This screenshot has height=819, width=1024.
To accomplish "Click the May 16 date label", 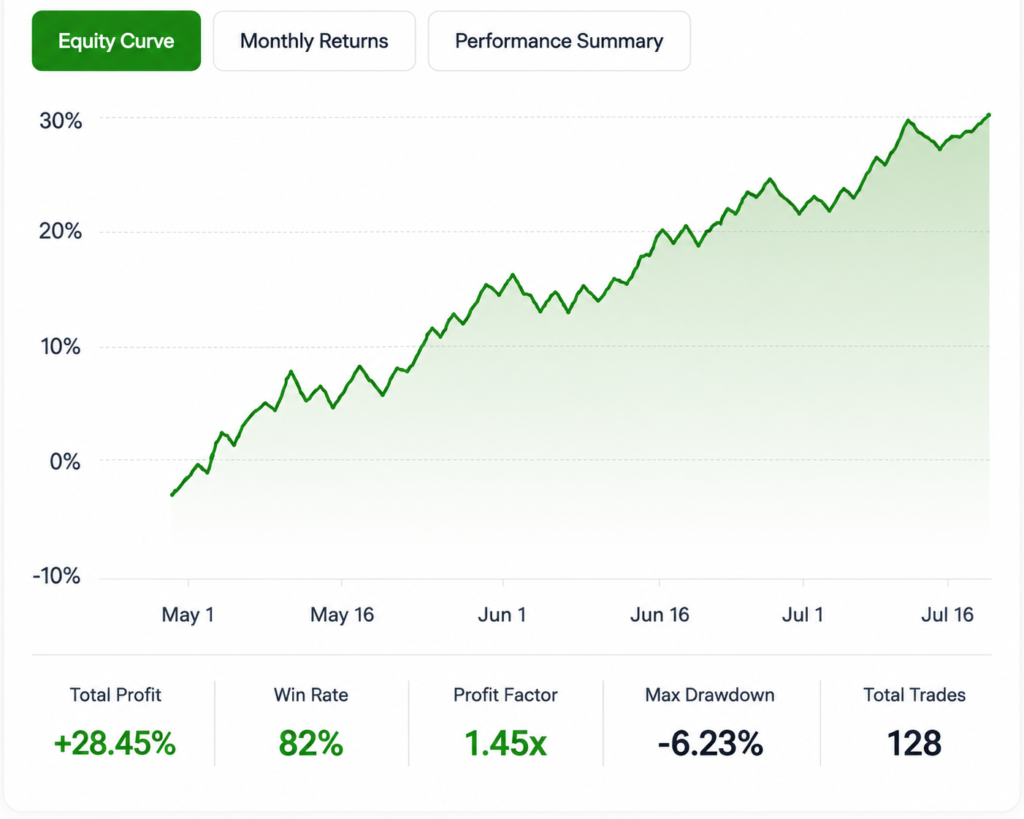I will tap(342, 615).
